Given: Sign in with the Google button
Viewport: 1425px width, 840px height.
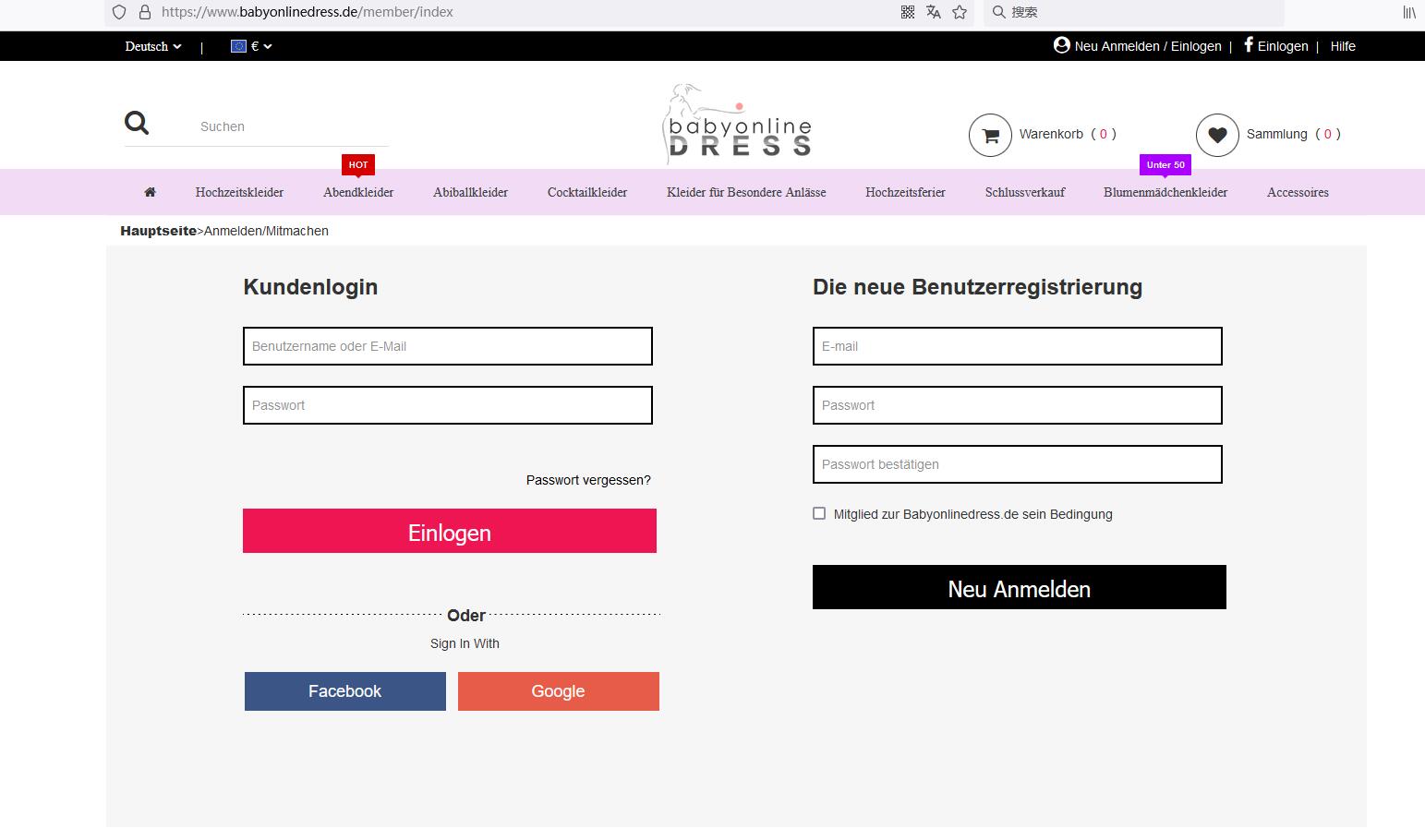Looking at the screenshot, I should click(x=558, y=691).
